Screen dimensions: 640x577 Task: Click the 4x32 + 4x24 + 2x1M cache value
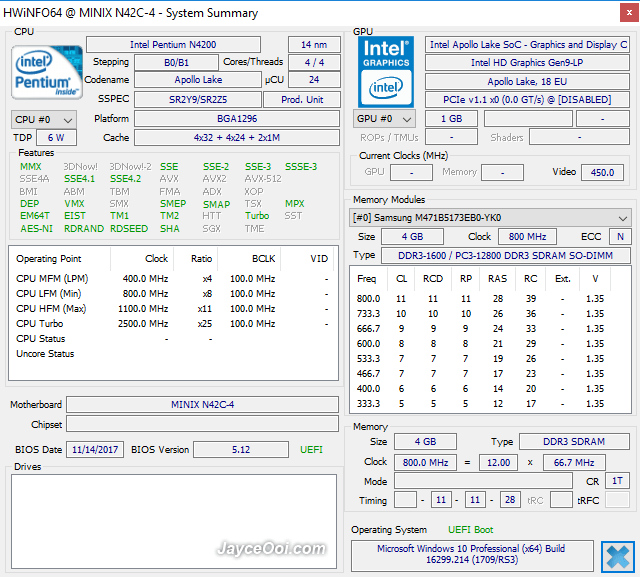coord(237,138)
